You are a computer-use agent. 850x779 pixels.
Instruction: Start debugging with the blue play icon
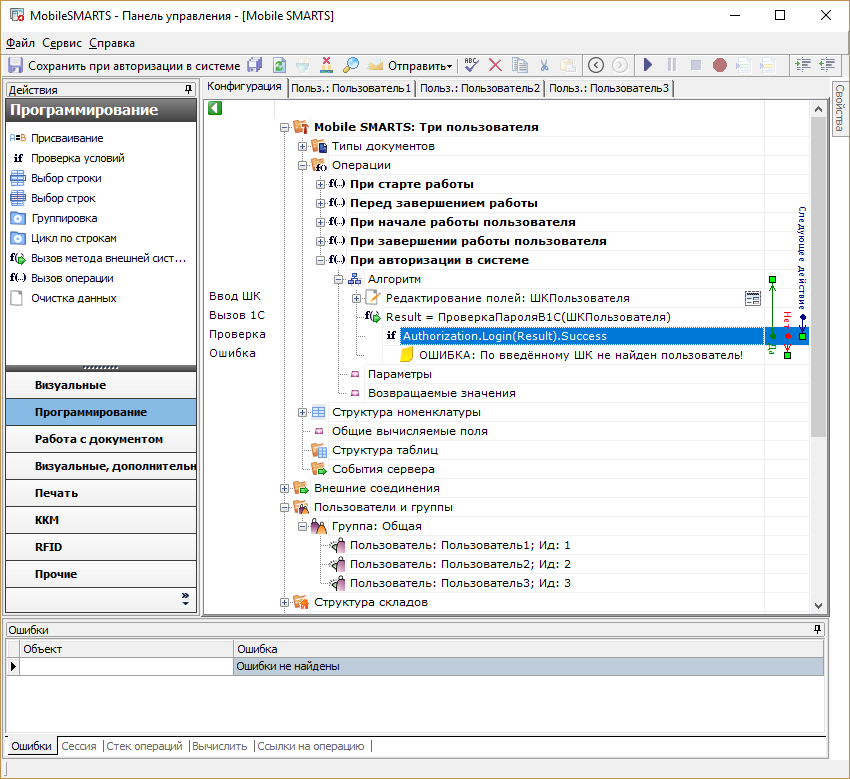pyautogui.click(x=647, y=65)
